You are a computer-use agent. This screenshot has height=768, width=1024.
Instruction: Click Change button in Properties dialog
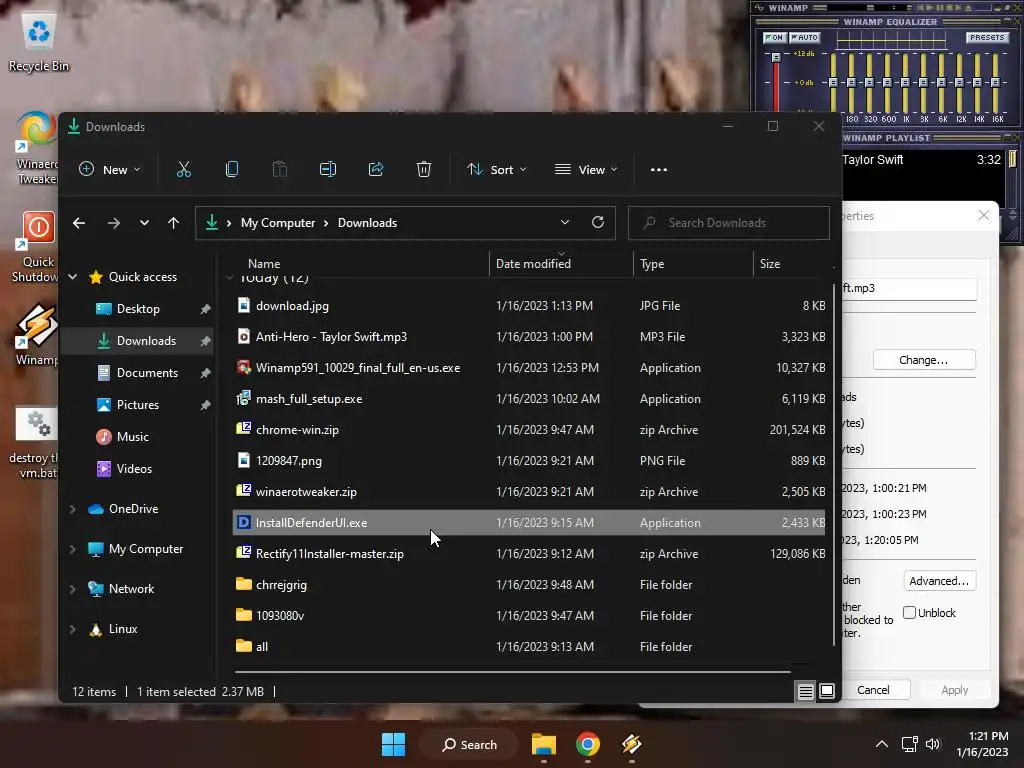[923, 360]
